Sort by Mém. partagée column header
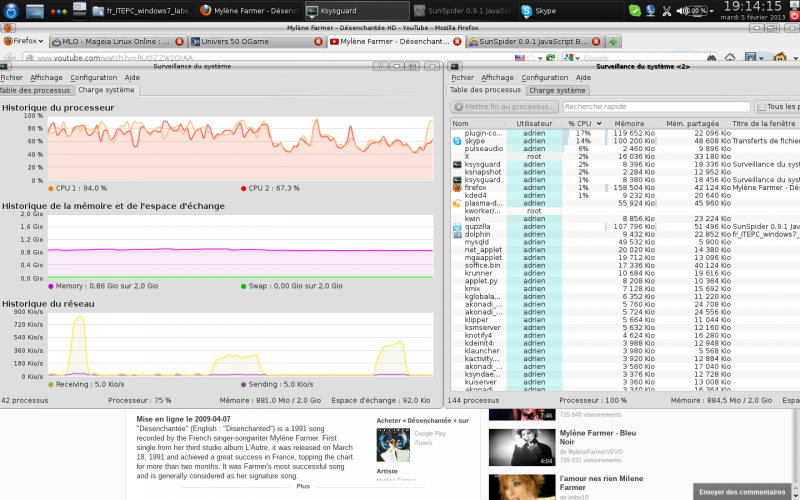 [x=692, y=123]
